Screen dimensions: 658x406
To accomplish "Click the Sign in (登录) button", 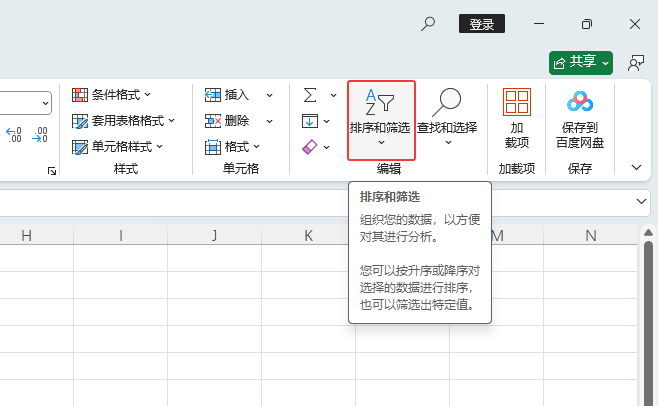I will point(481,24).
